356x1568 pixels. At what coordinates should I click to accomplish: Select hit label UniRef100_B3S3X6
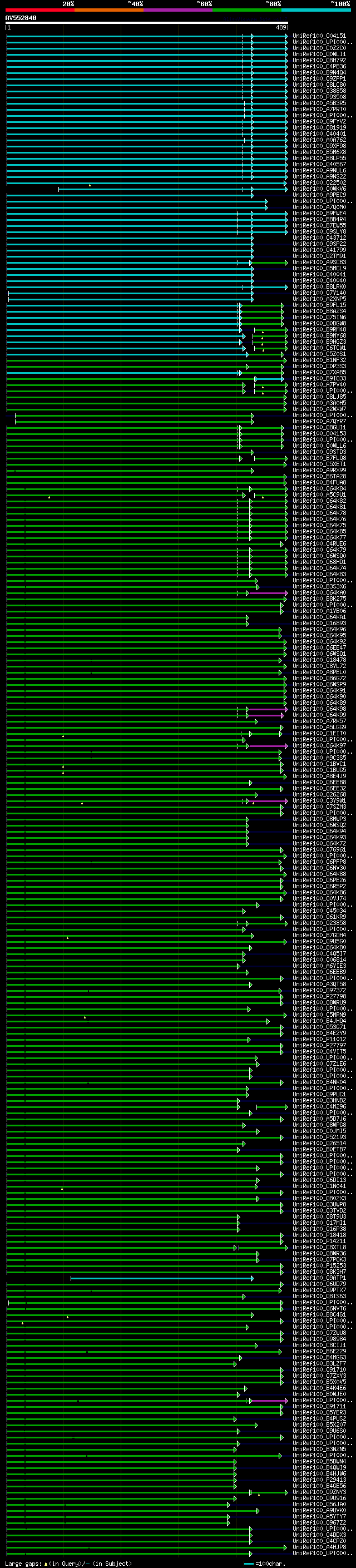click(x=319, y=586)
